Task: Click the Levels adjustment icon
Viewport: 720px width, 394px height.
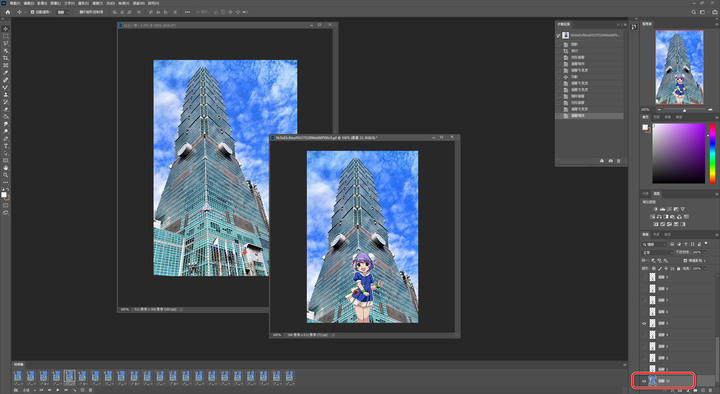Action: tap(663, 209)
